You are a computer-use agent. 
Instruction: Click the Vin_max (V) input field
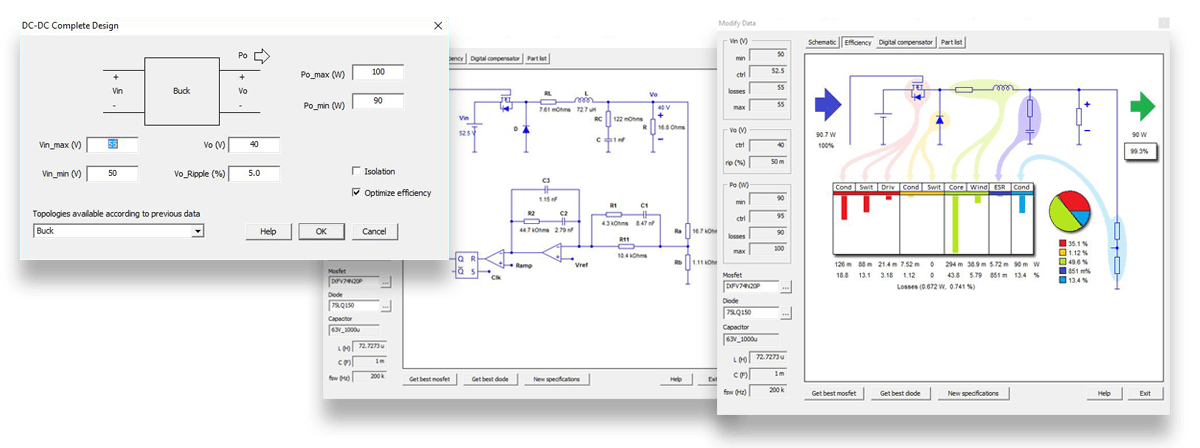112,145
